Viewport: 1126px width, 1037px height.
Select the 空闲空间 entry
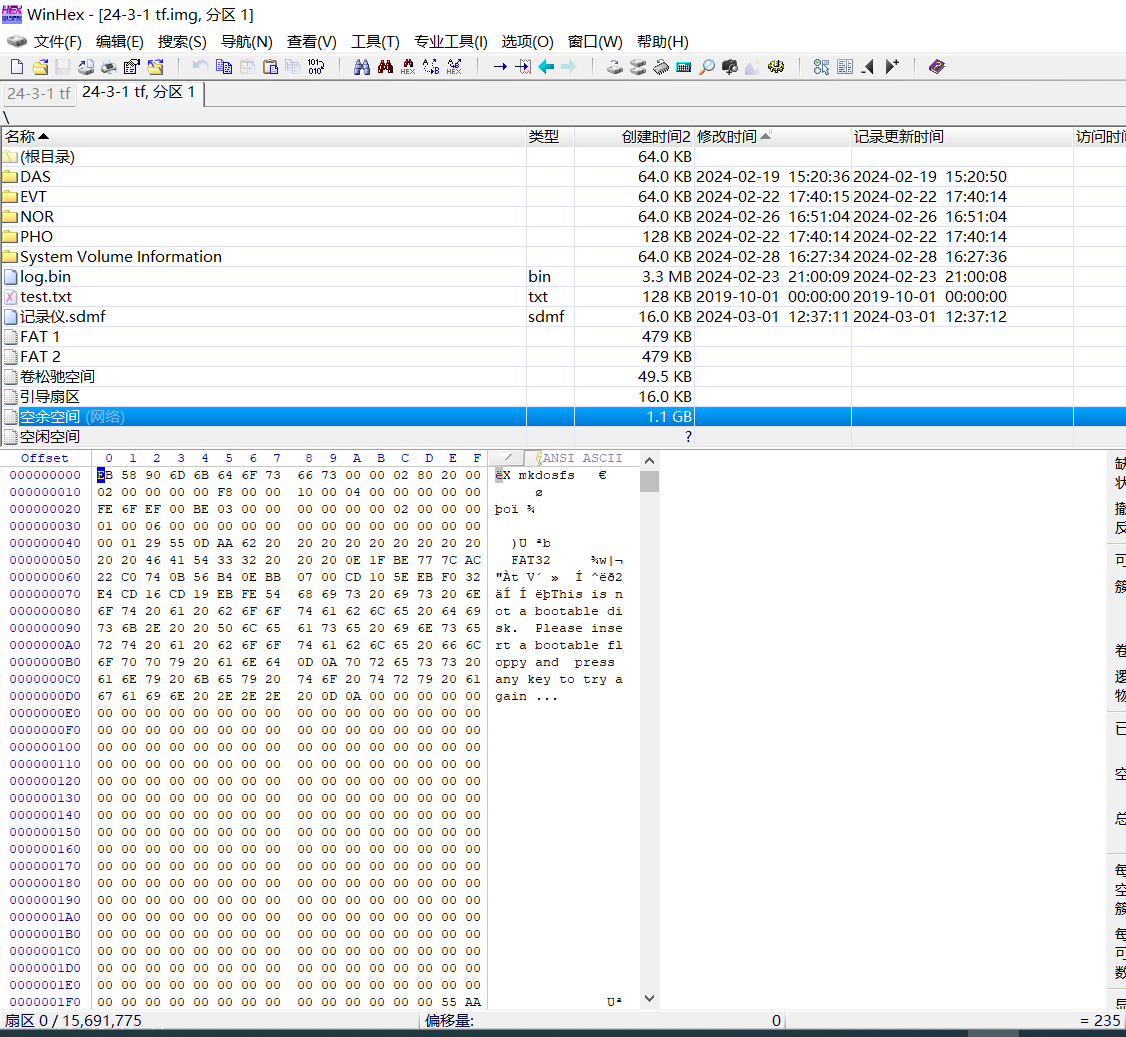(563, 437)
